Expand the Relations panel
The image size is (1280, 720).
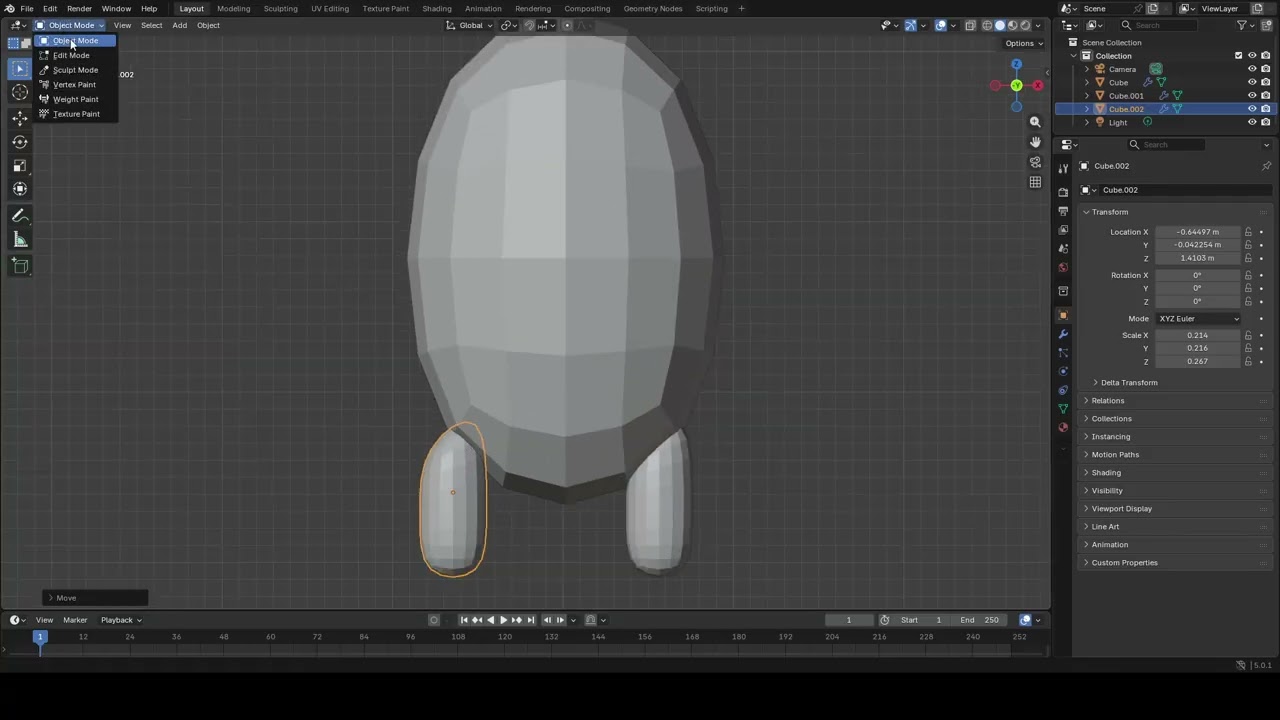[1107, 401]
